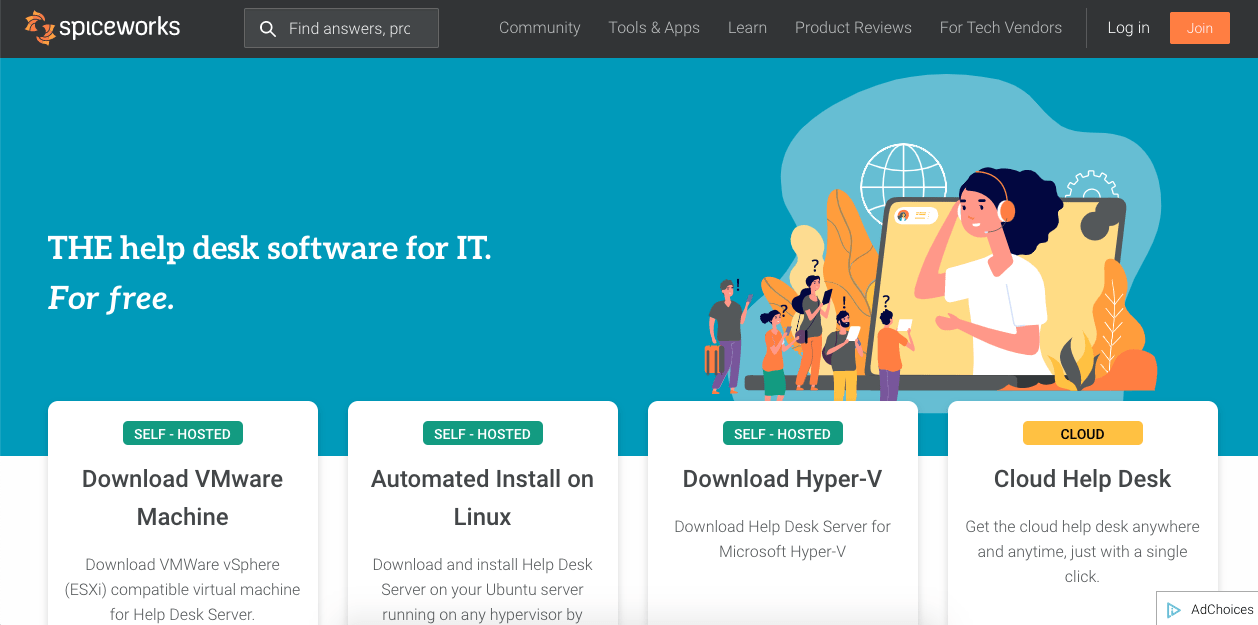Open the Tools & Apps menu
This screenshot has height=625, width=1258.
(654, 28)
